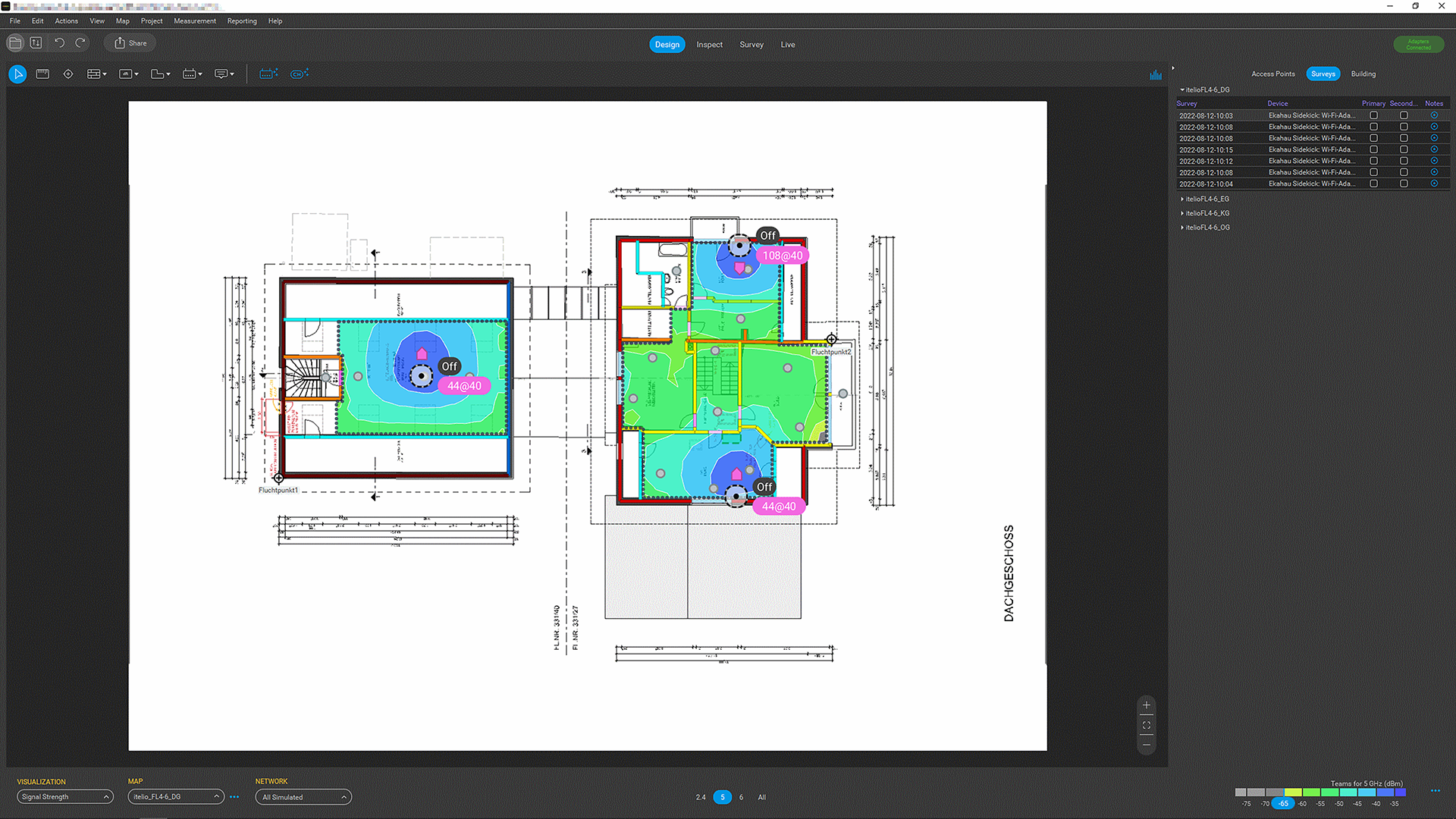1456x819 pixels.
Task: Switch to the Access Points tab
Action: (x=1273, y=74)
